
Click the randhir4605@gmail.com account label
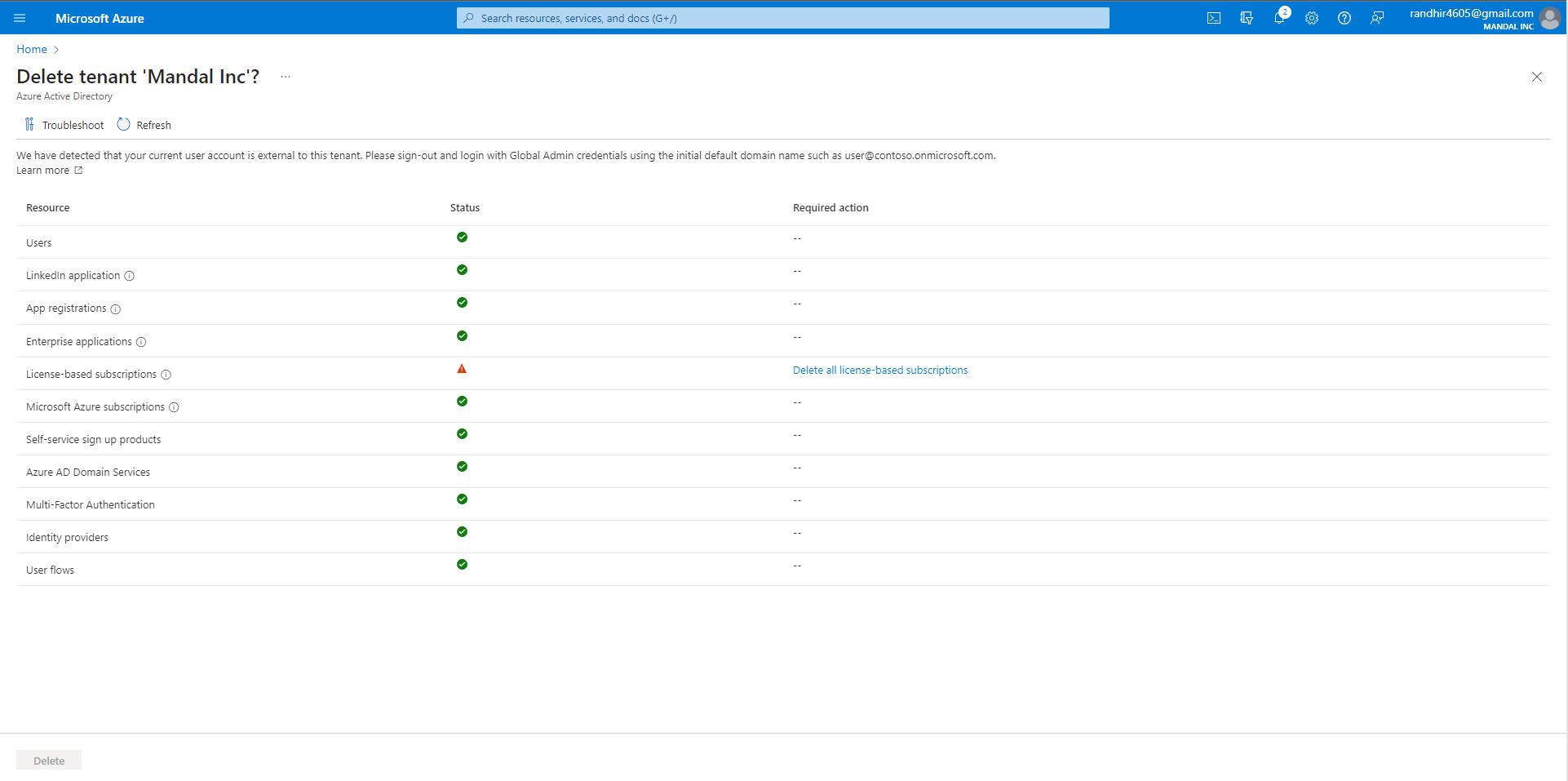click(1472, 13)
